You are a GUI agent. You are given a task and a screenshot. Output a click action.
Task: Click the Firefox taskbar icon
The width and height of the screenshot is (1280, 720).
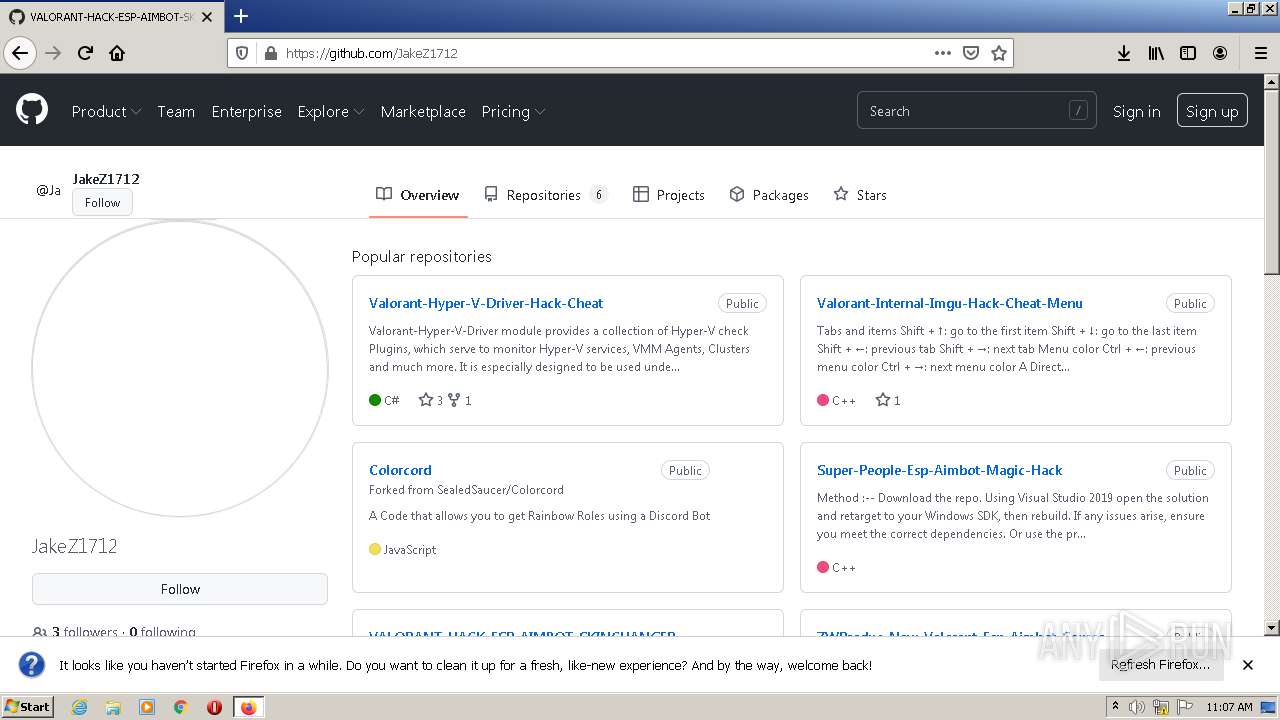click(248, 707)
